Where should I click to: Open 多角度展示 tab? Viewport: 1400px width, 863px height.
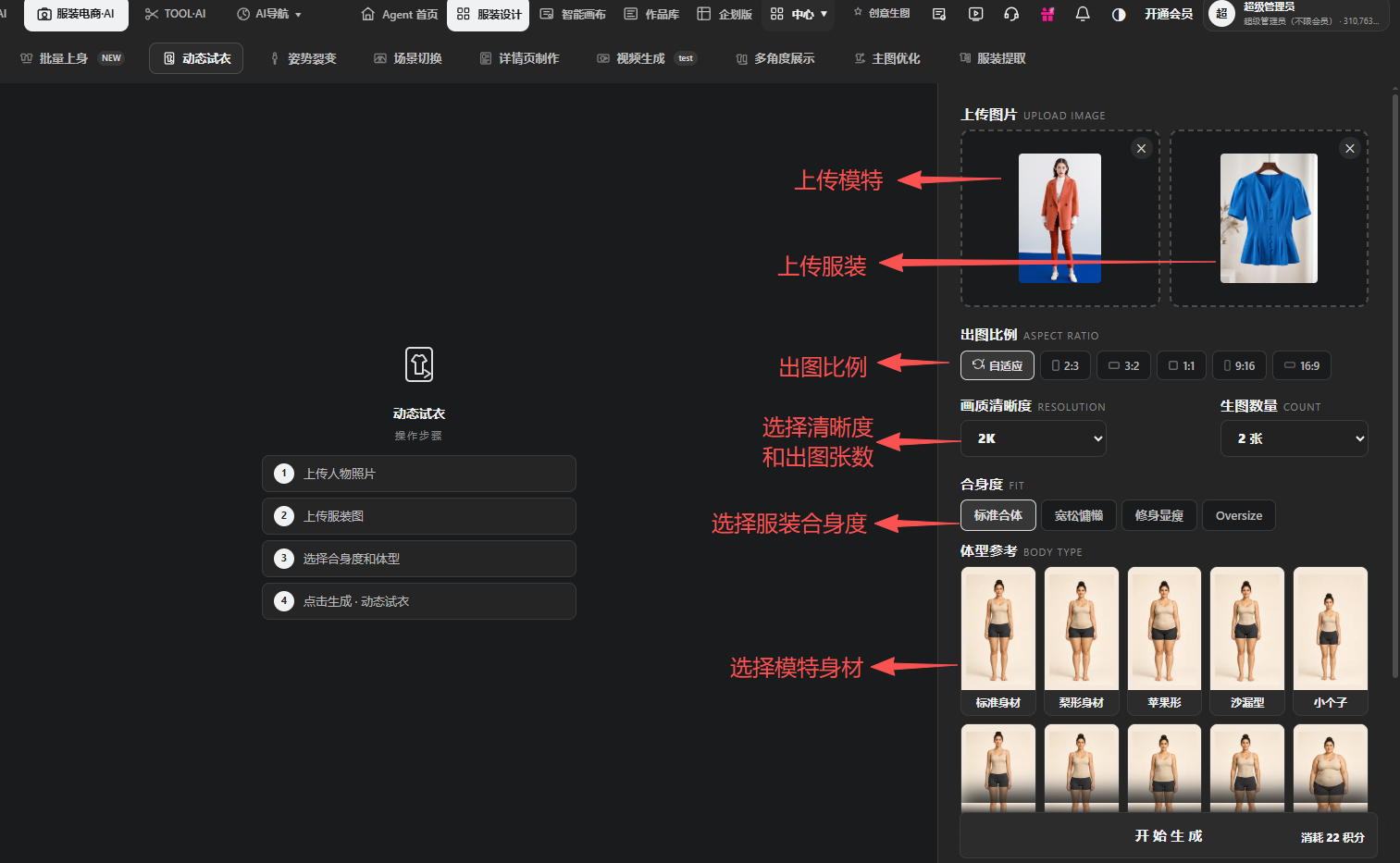coord(775,58)
